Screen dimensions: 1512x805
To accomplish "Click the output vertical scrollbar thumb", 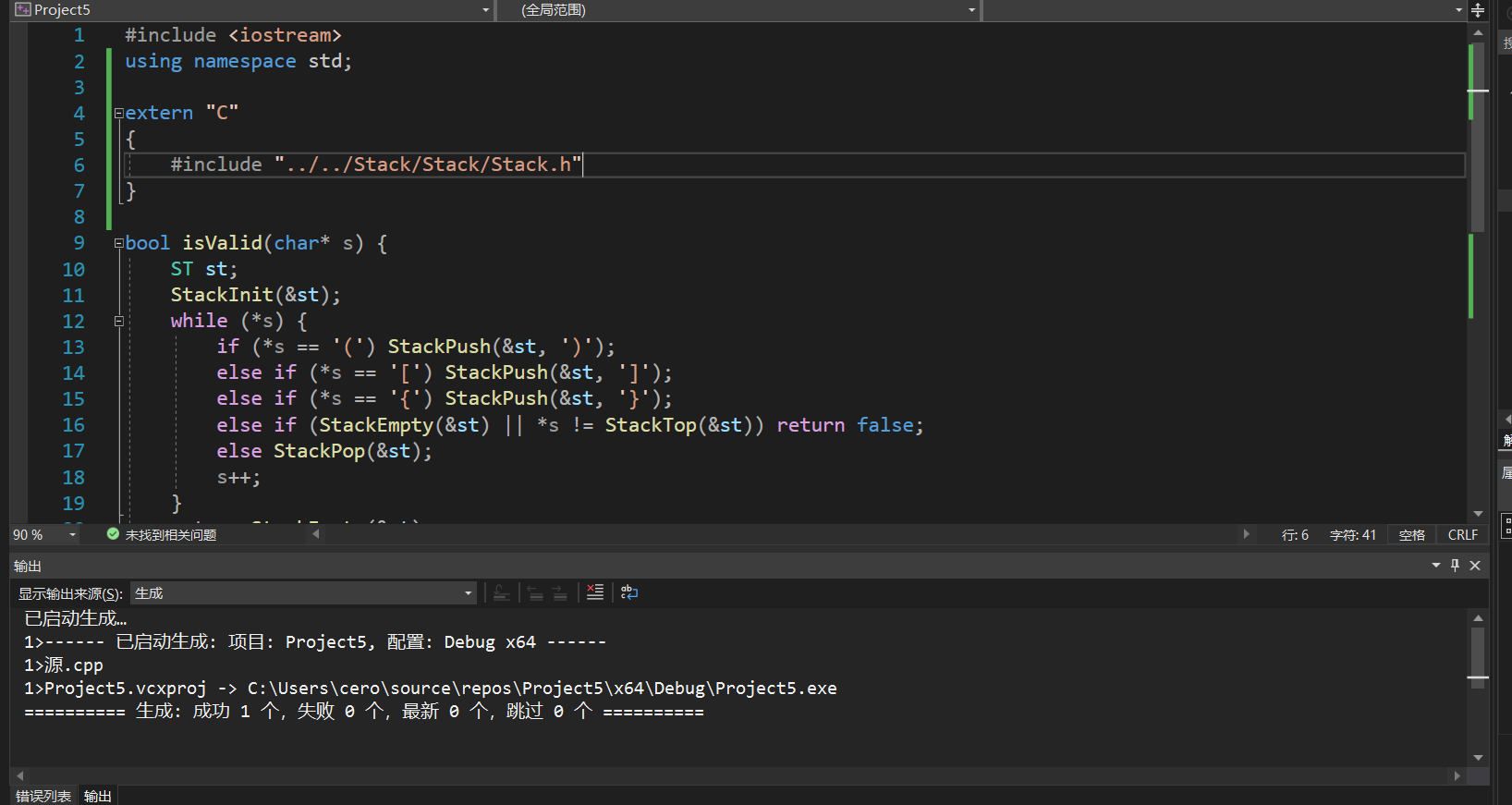I will (x=1478, y=657).
